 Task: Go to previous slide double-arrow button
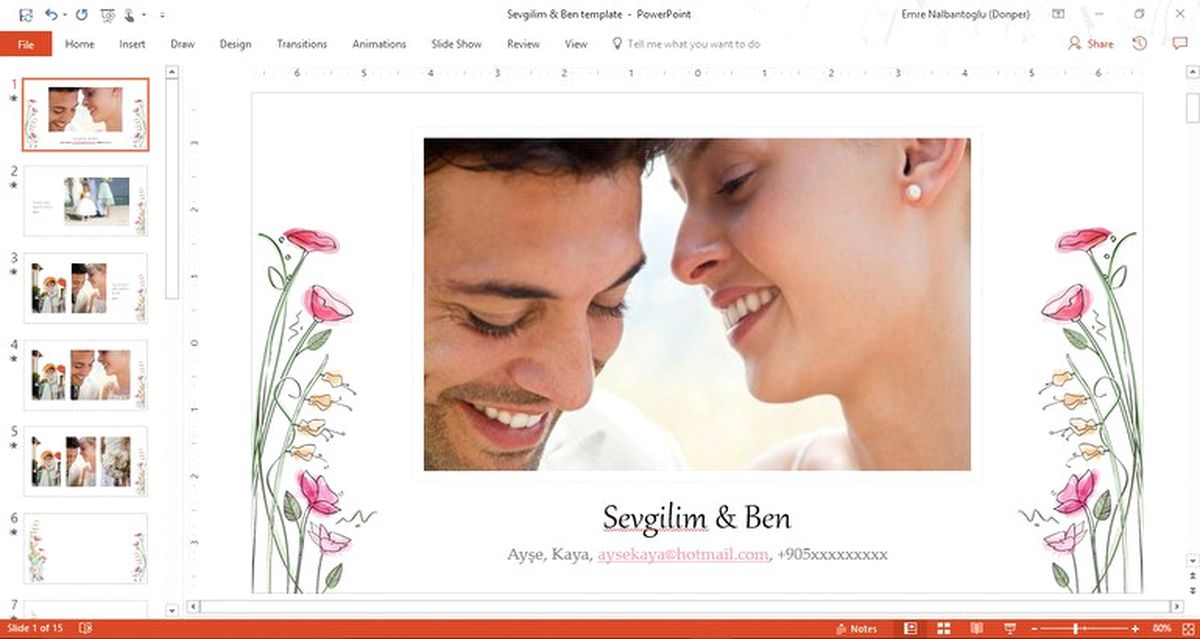(x=1192, y=576)
